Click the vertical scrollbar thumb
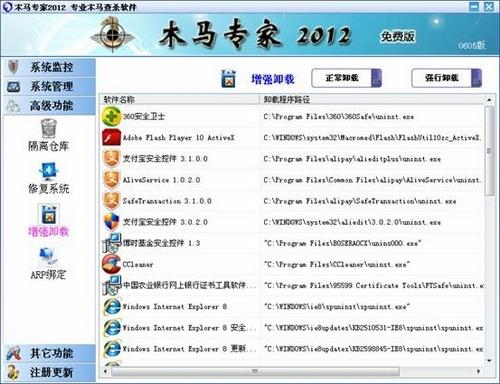 pyautogui.click(x=489, y=151)
